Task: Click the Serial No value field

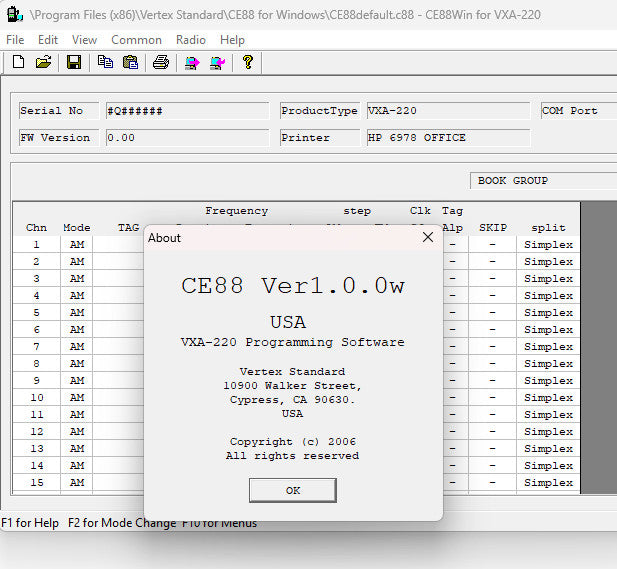Action: click(187, 111)
